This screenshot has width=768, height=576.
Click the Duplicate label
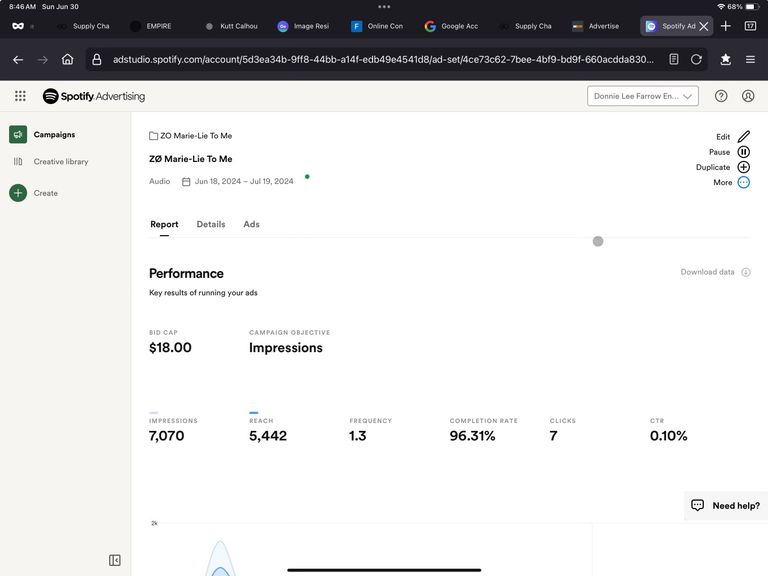713,167
